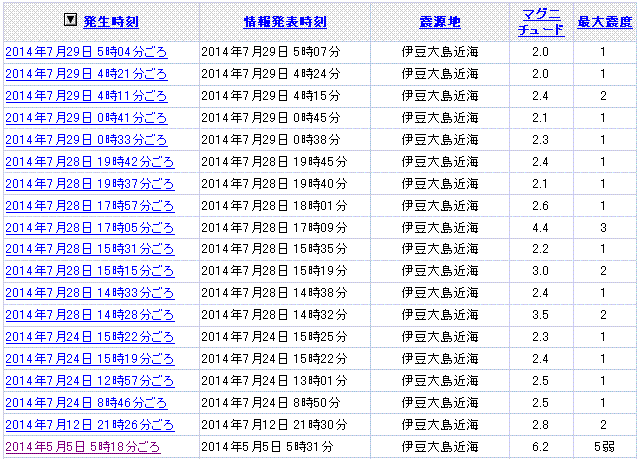This screenshot has height=463, width=642.
Task: Click the sort arrow icon beside 発生時刻
Action: point(70,19)
